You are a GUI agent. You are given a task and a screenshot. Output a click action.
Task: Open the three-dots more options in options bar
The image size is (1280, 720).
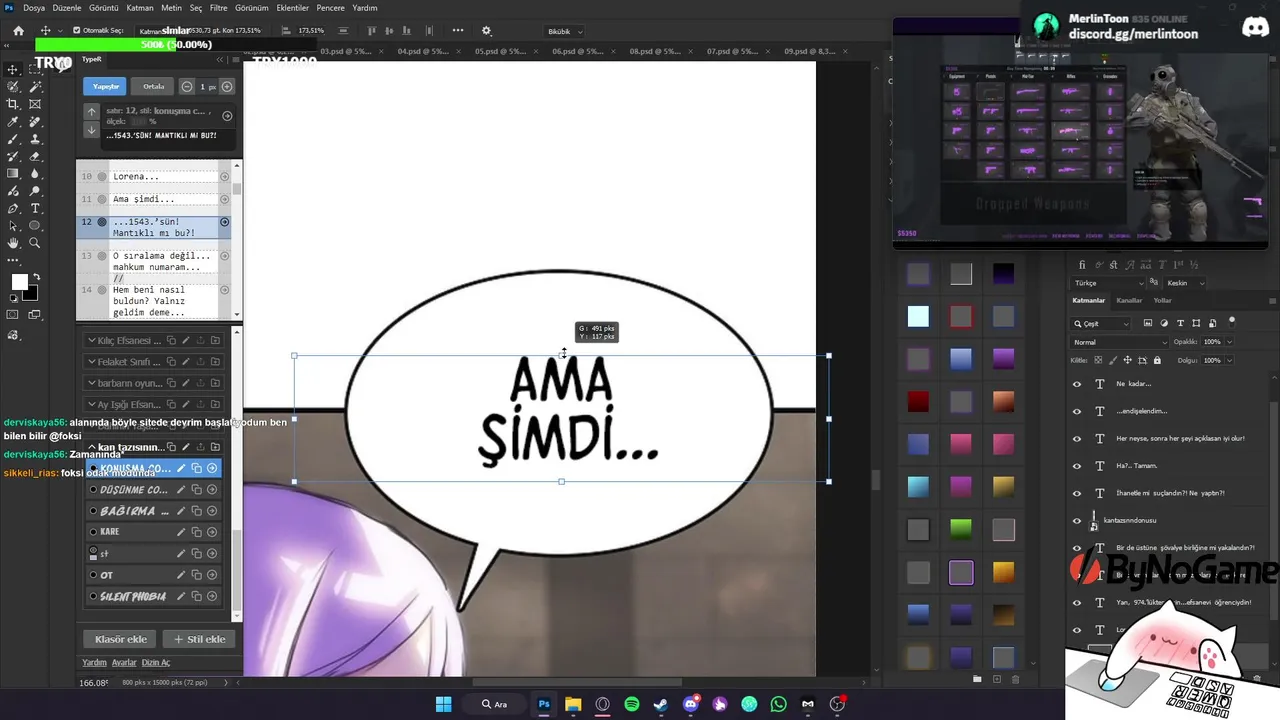pos(458,31)
